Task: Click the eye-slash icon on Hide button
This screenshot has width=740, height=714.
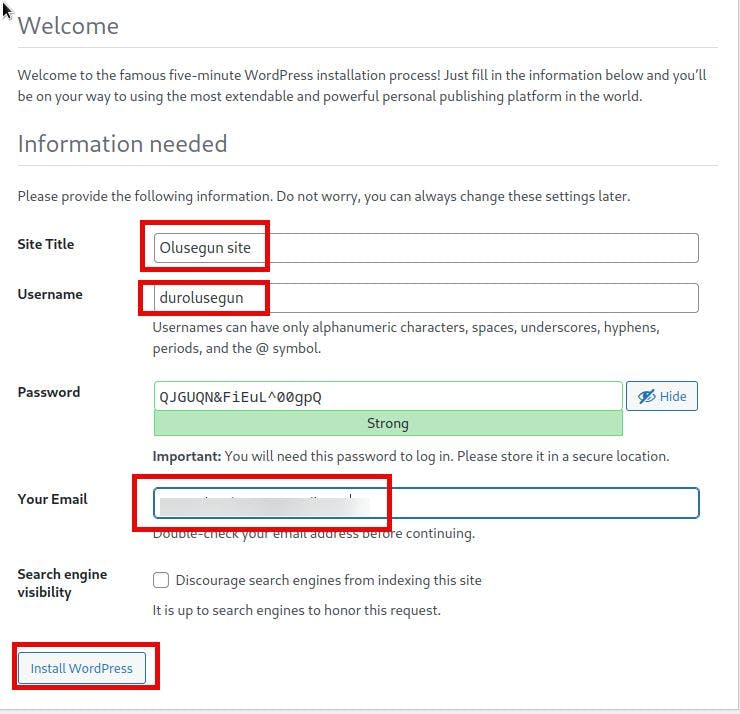Action: point(646,397)
